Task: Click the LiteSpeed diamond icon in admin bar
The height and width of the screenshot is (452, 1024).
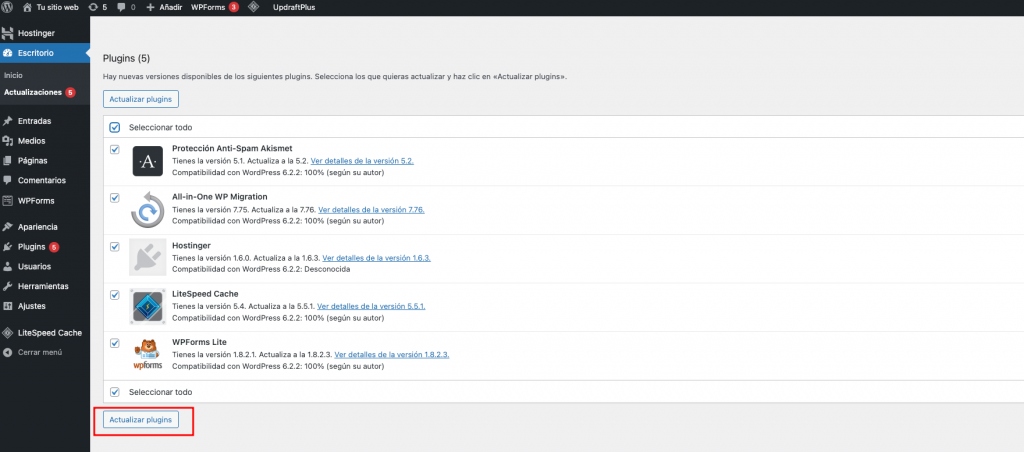Action: [254, 7]
